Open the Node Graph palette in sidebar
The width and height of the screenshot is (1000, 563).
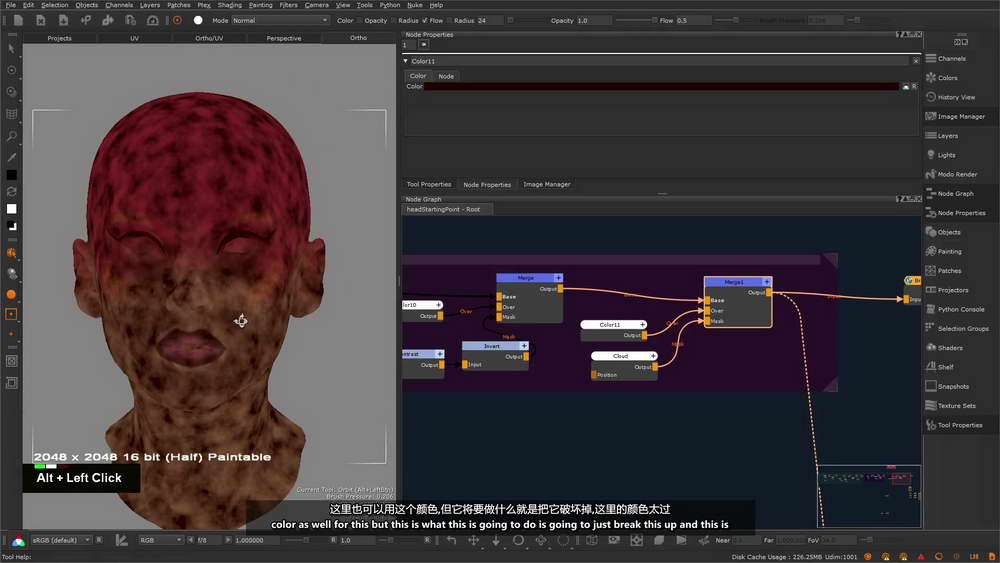(955, 193)
